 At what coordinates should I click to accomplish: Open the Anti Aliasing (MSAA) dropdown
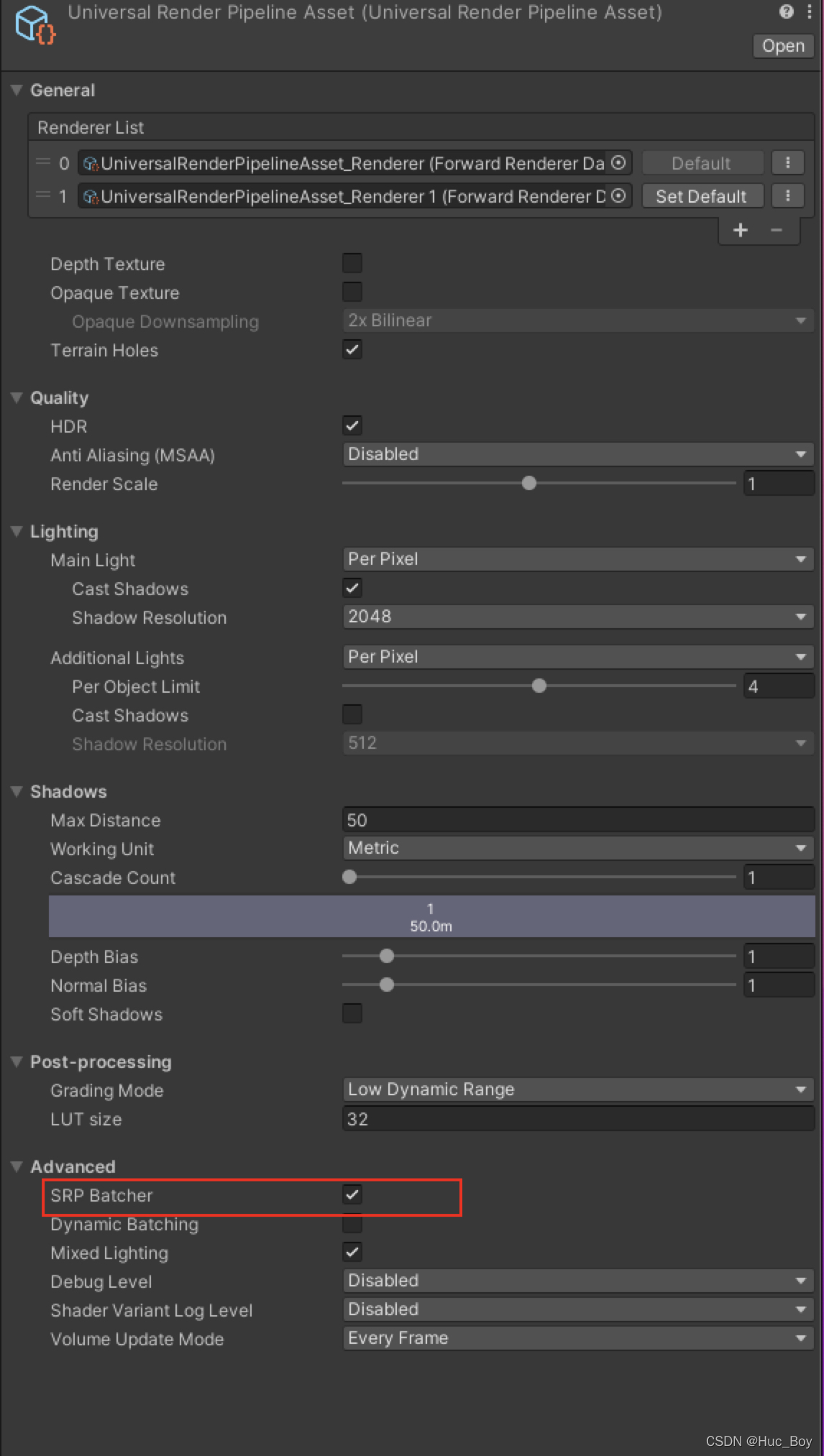[578, 454]
